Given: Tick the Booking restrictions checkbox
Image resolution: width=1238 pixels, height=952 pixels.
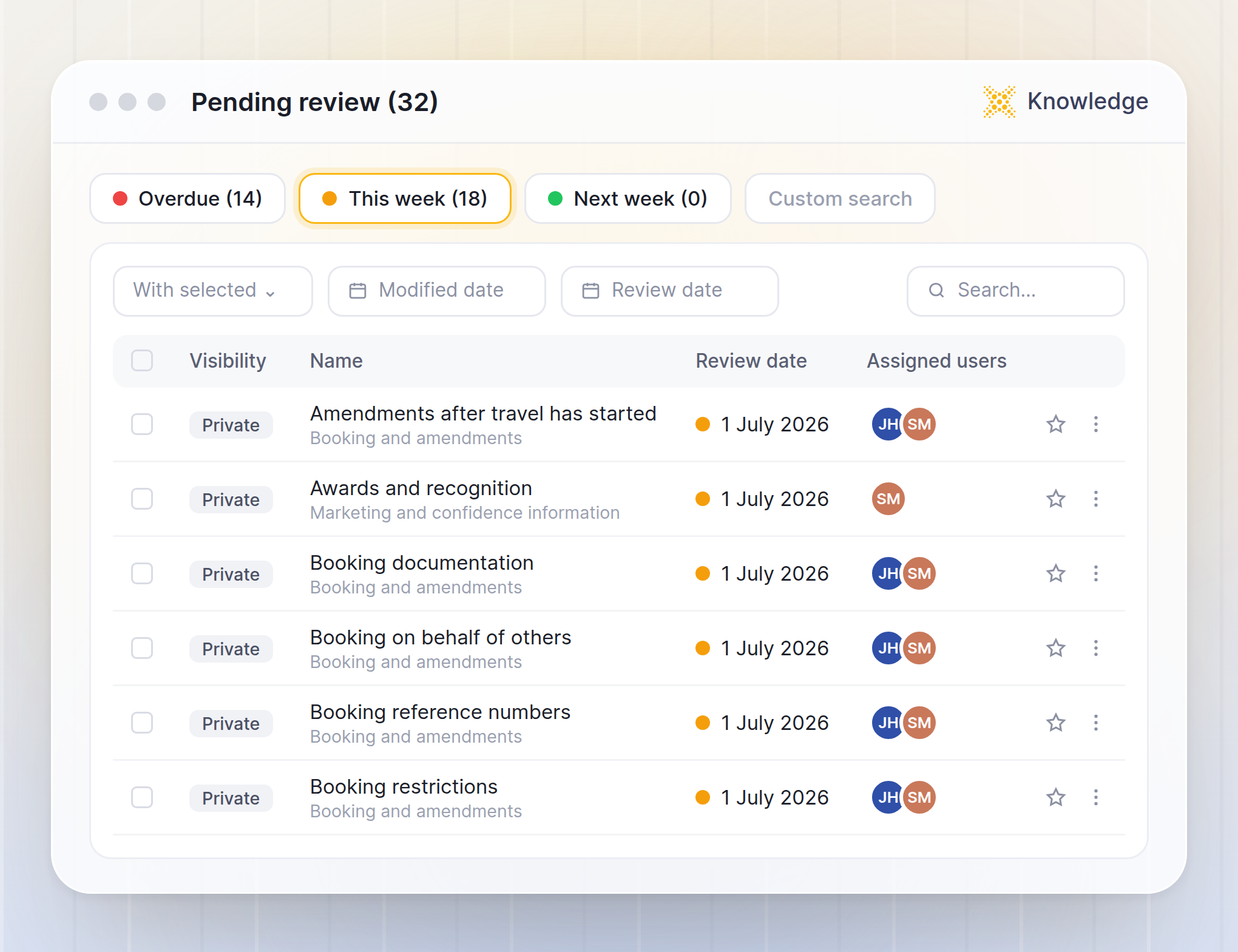Looking at the screenshot, I should [142, 797].
